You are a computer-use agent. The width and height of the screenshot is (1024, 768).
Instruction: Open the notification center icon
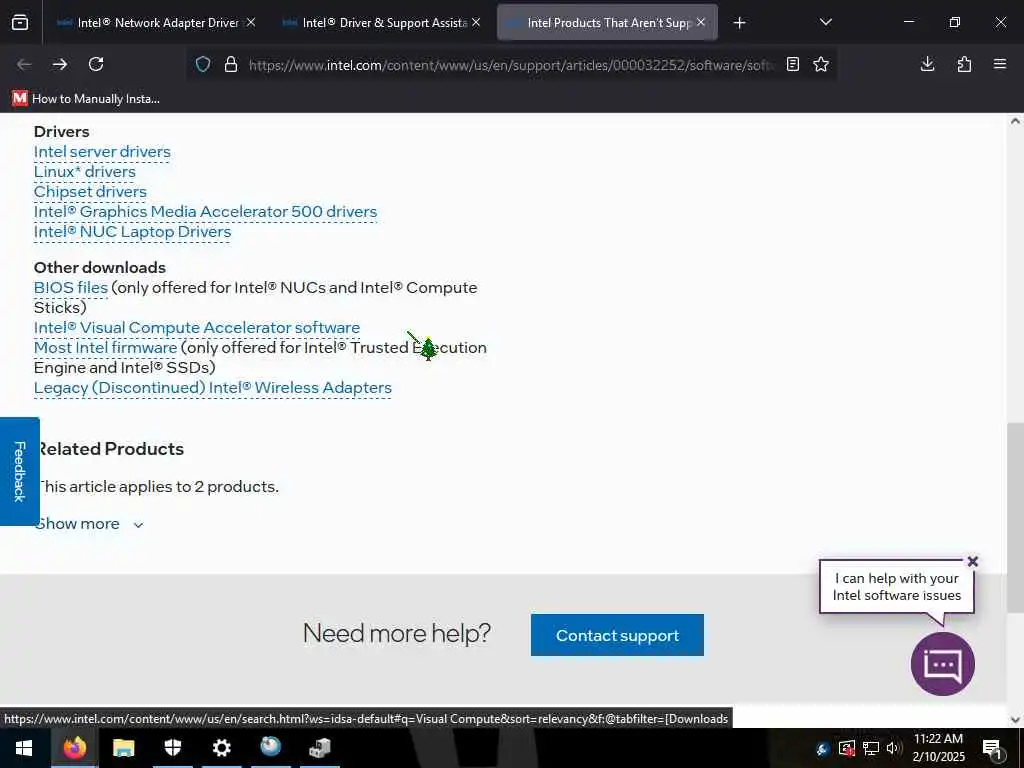993,748
